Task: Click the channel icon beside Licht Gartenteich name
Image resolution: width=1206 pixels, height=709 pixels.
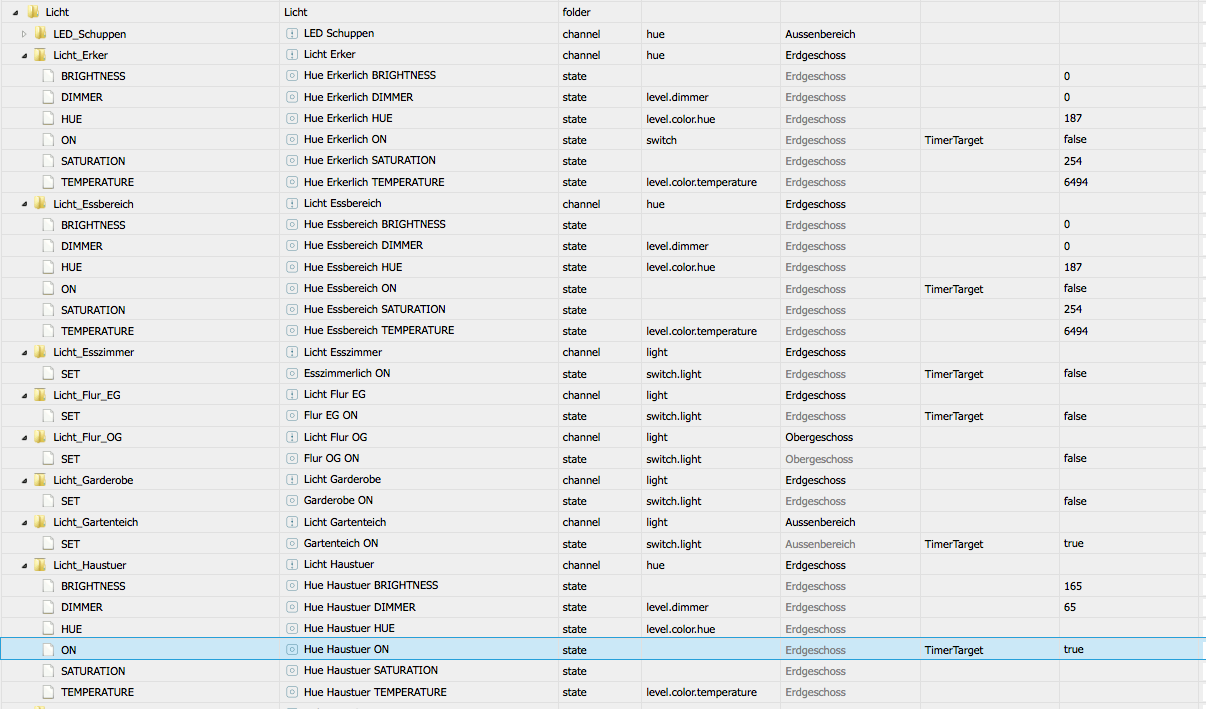Action: (293, 522)
